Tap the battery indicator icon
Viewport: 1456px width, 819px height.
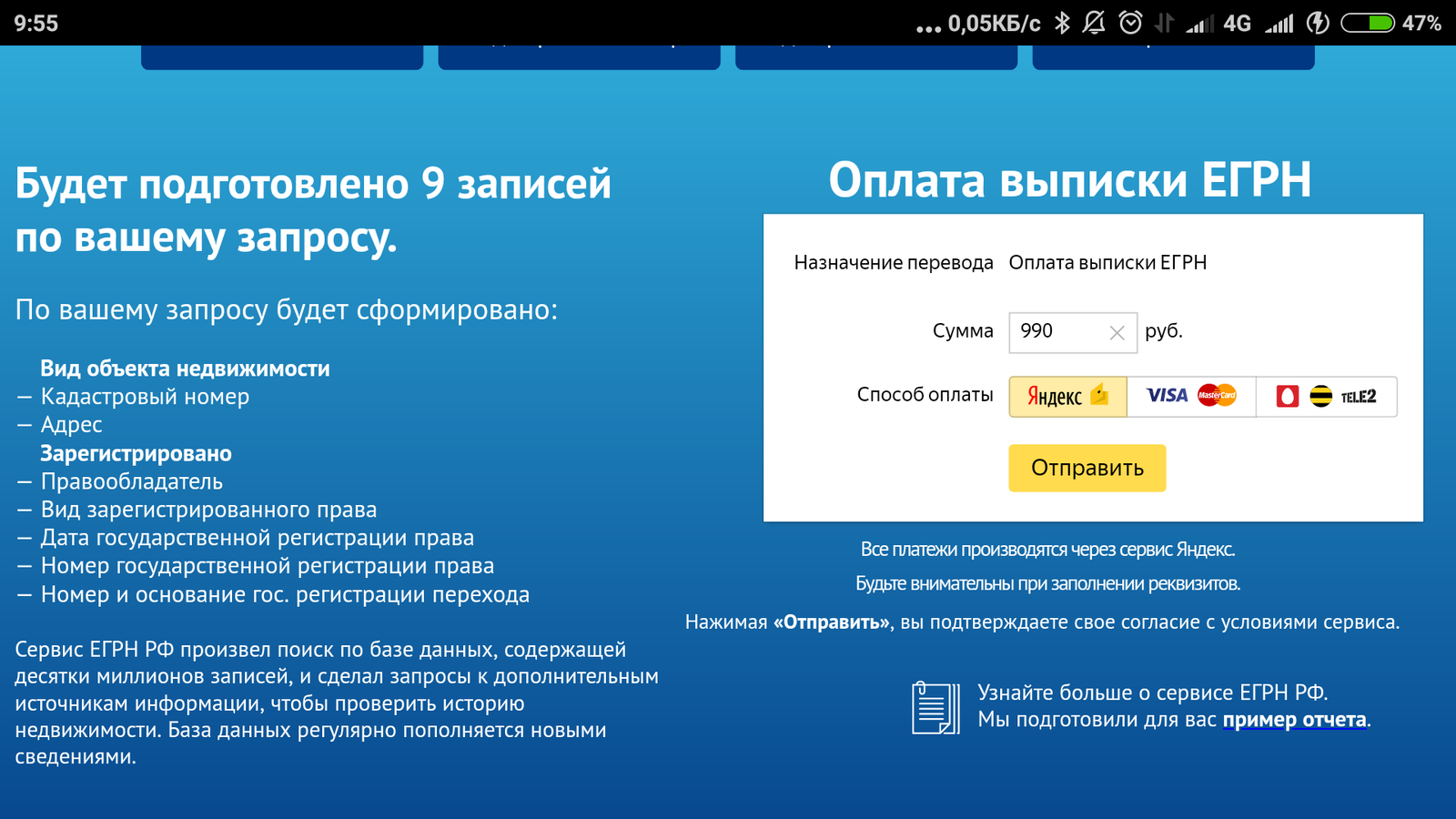(x=1368, y=23)
